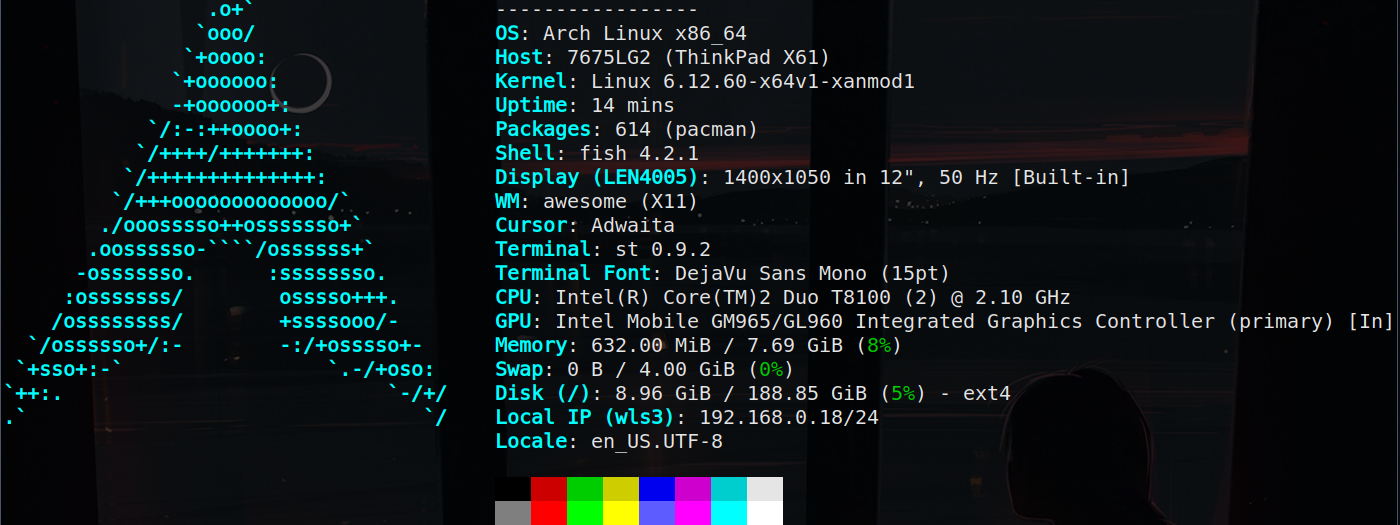Click 'st 0.9.2' terminal value
Viewport: 1400px width, 525px height.
(x=663, y=249)
